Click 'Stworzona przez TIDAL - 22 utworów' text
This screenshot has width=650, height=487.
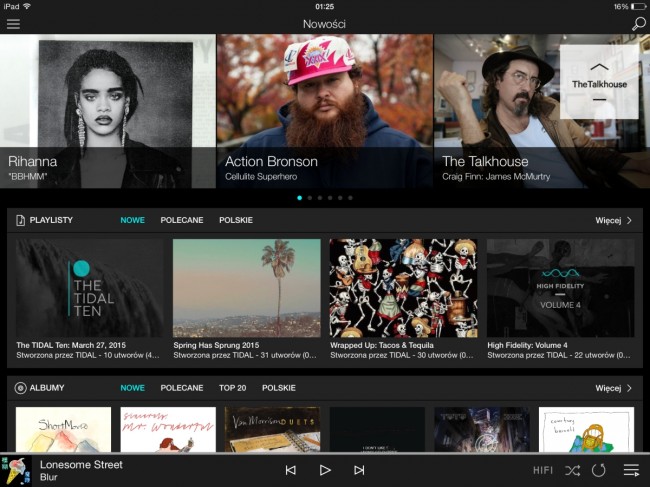tap(559, 355)
